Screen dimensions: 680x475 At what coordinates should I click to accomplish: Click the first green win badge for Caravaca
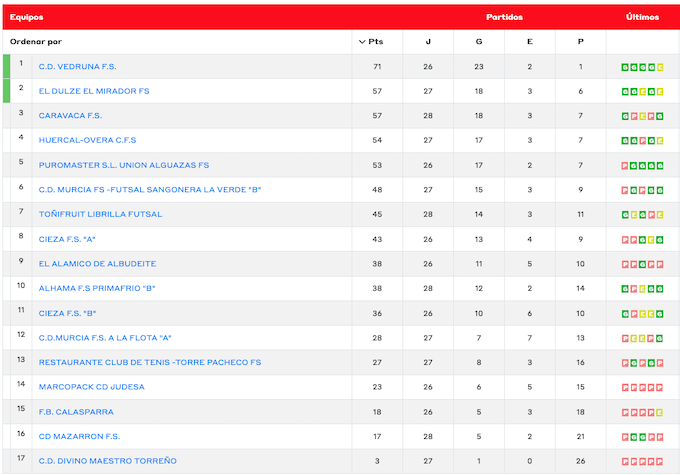coord(625,116)
